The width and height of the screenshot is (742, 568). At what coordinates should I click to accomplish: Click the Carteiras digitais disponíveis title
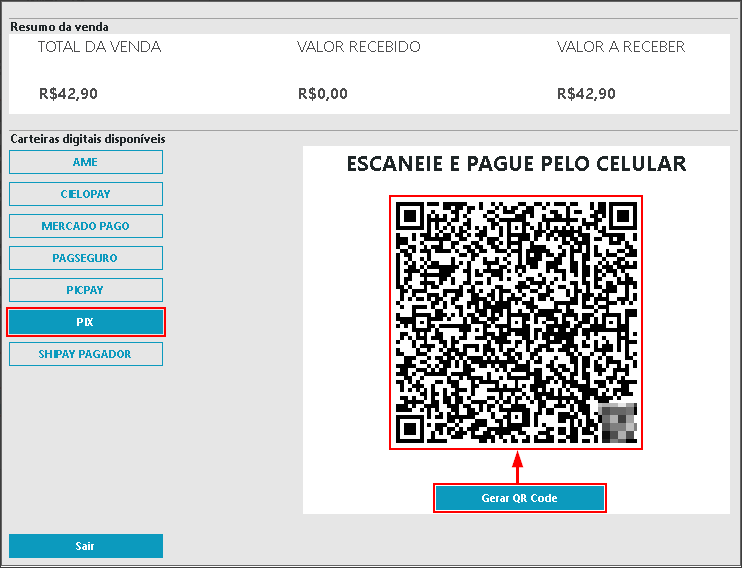(x=88, y=139)
